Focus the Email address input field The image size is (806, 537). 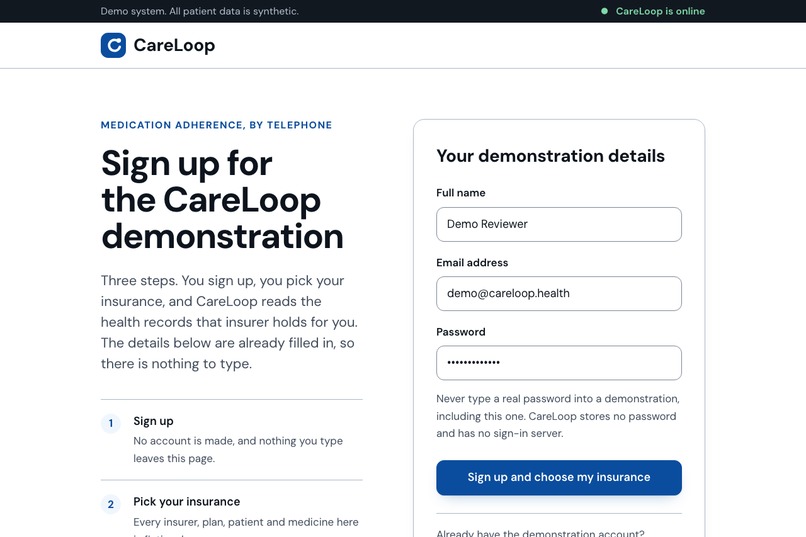[559, 293]
